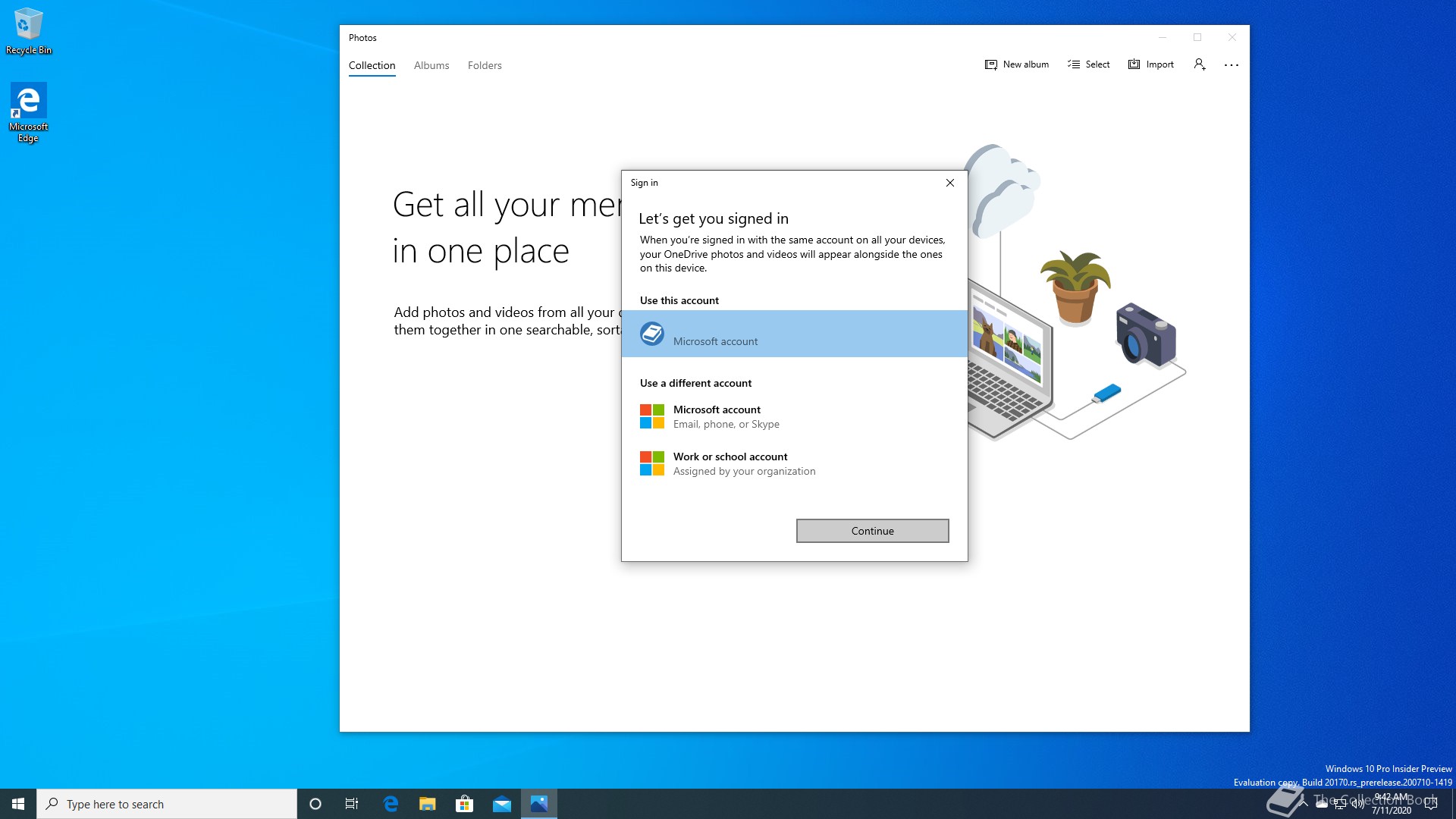Click the taskbar clock showing 7/11/2020

click(x=1391, y=804)
